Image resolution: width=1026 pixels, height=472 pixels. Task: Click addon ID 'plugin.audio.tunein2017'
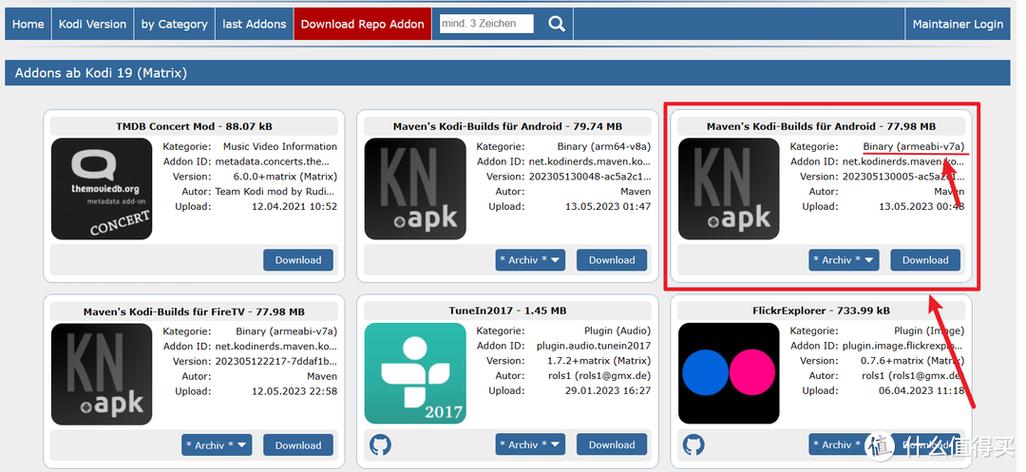coord(593,346)
